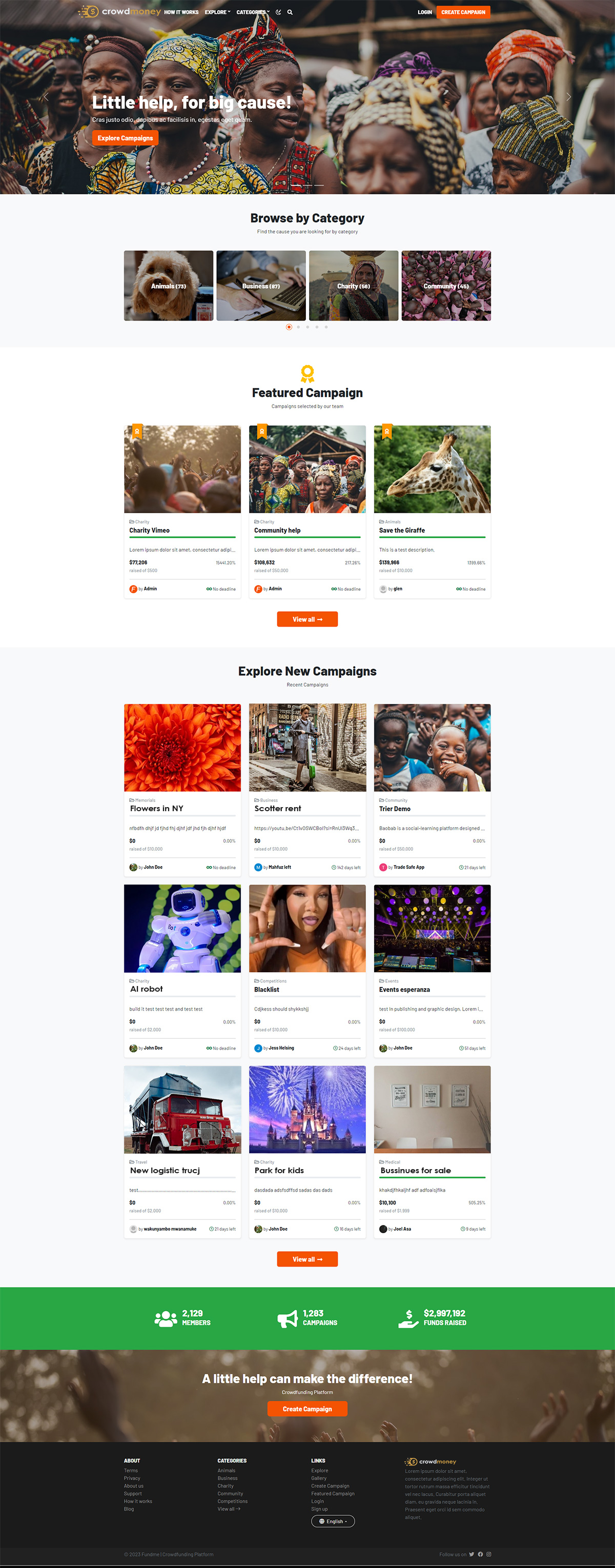Open the search magnifier icon in header
The width and height of the screenshot is (615, 1568).
click(290, 12)
